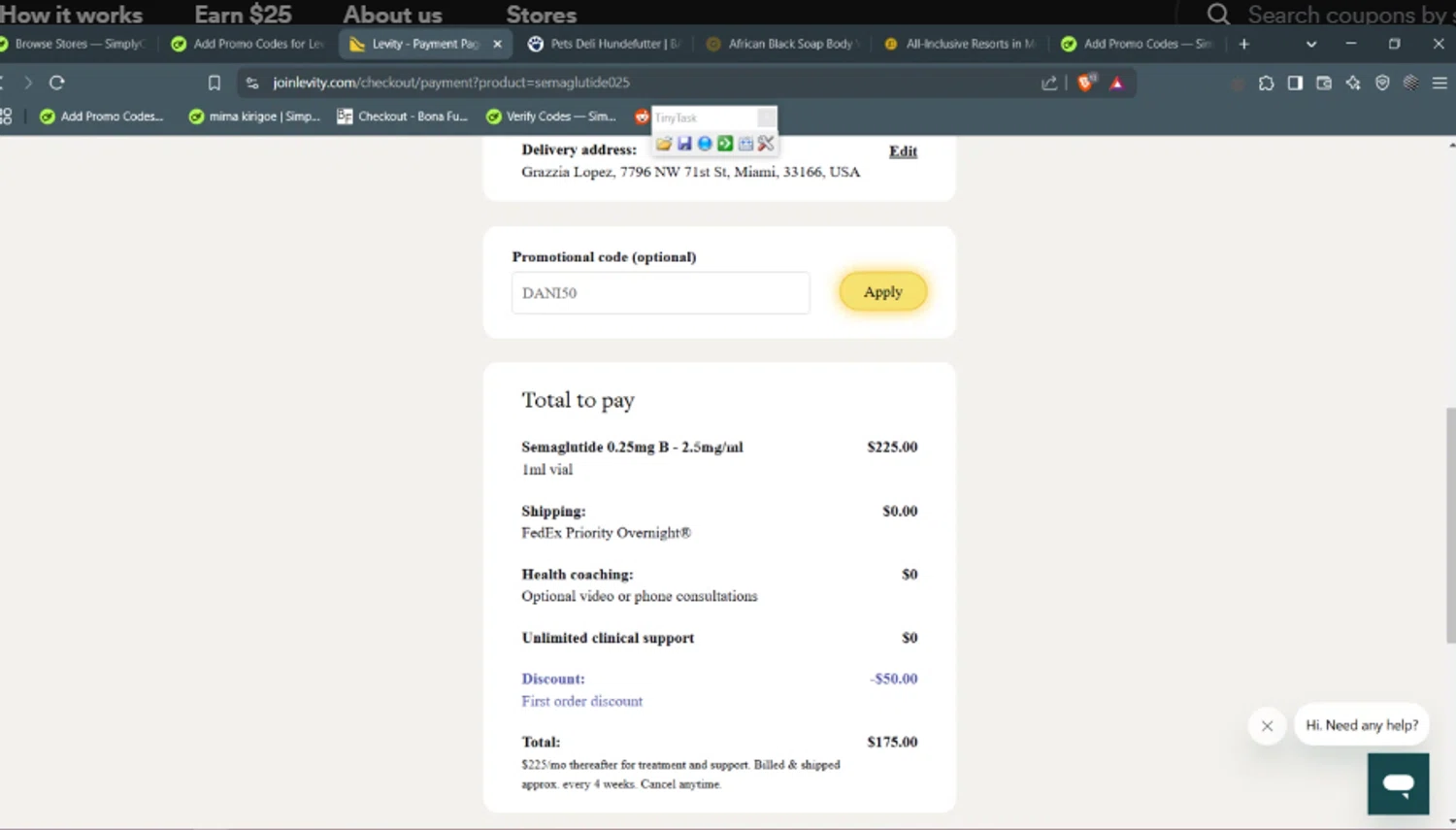The image size is (1456, 830).
Task: Reload the page with the refresh icon
Action: click(x=56, y=83)
